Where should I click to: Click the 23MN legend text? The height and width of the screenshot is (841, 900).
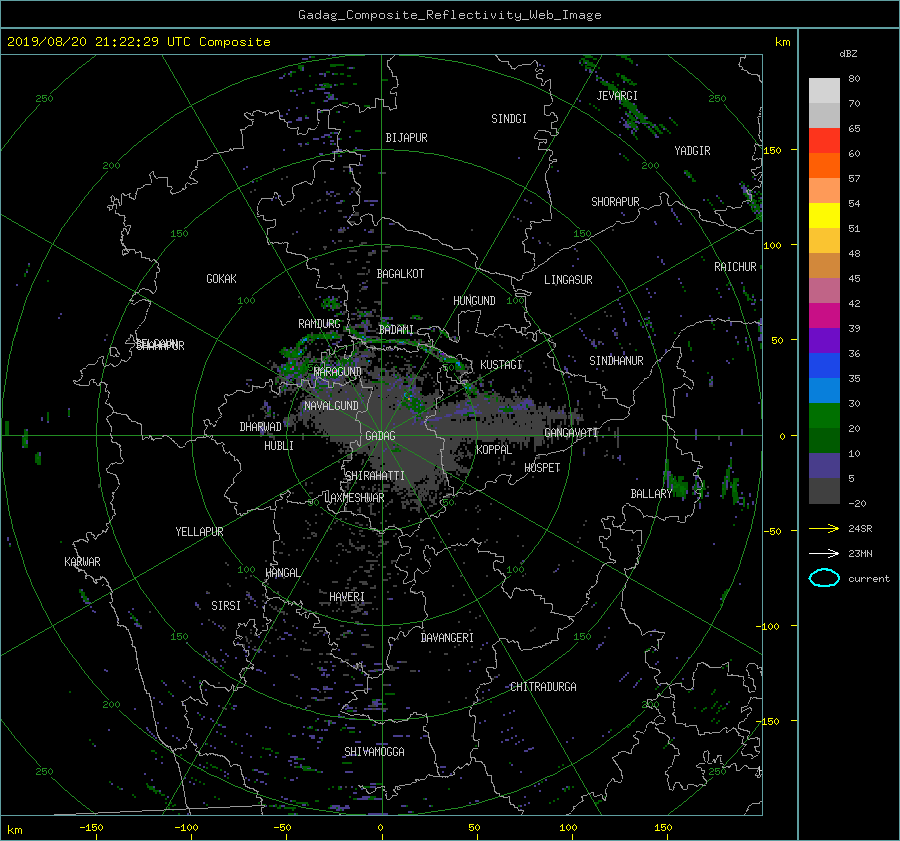(x=860, y=554)
